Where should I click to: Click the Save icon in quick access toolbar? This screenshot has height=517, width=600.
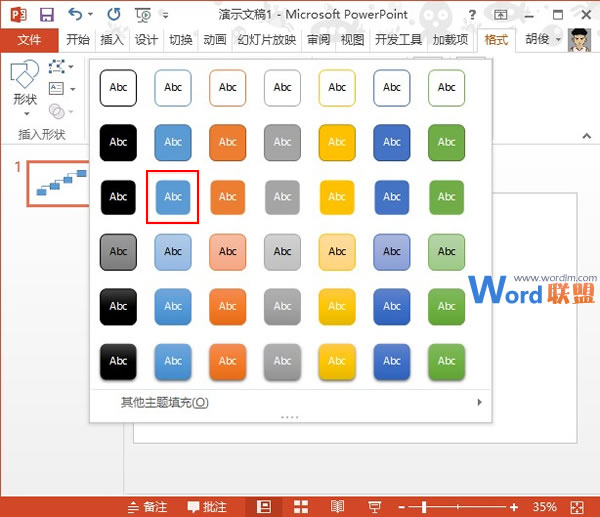click(x=47, y=15)
